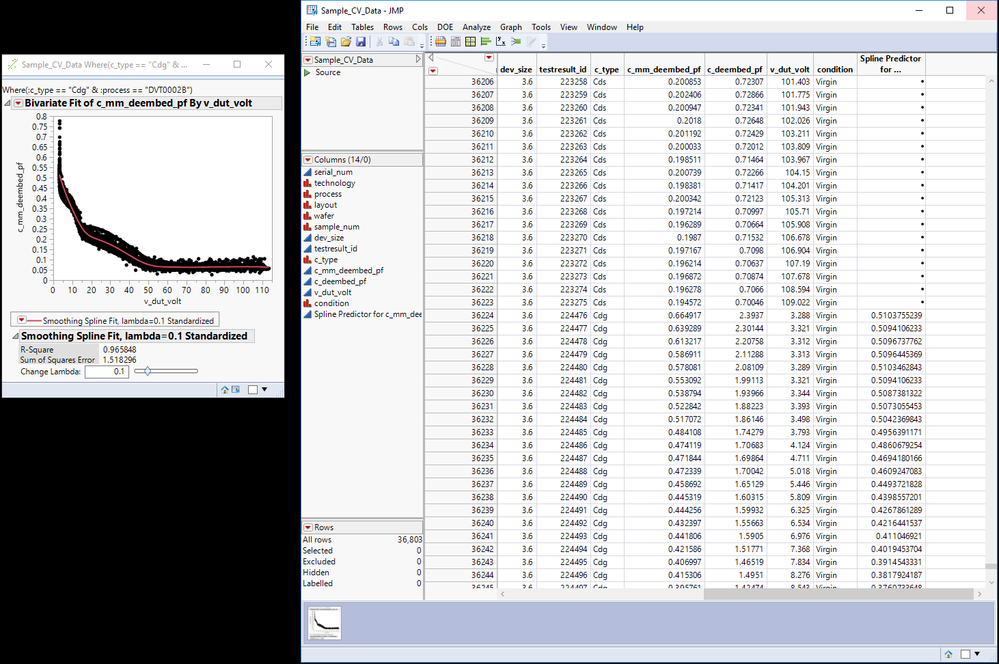Adjust the Change Lambda slider handle
This screenshot has width=999, height=664.
[x=147, y=371]
